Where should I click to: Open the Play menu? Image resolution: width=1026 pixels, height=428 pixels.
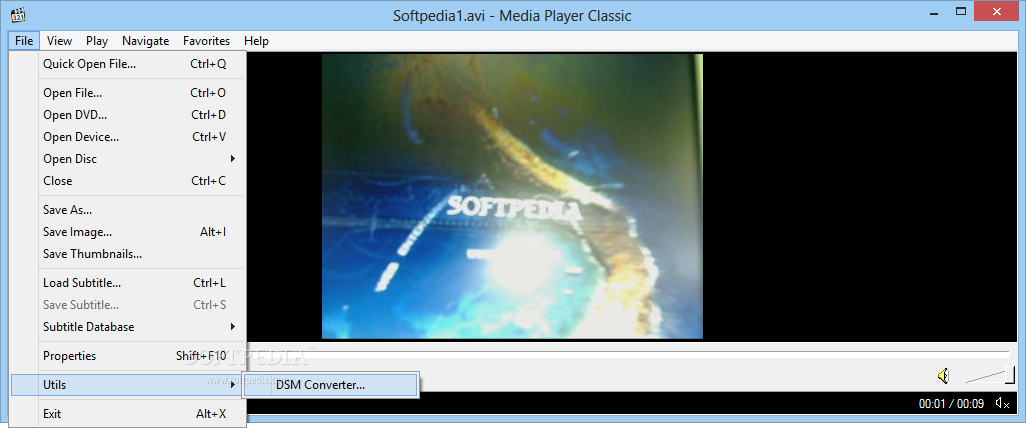pos(97,41)
